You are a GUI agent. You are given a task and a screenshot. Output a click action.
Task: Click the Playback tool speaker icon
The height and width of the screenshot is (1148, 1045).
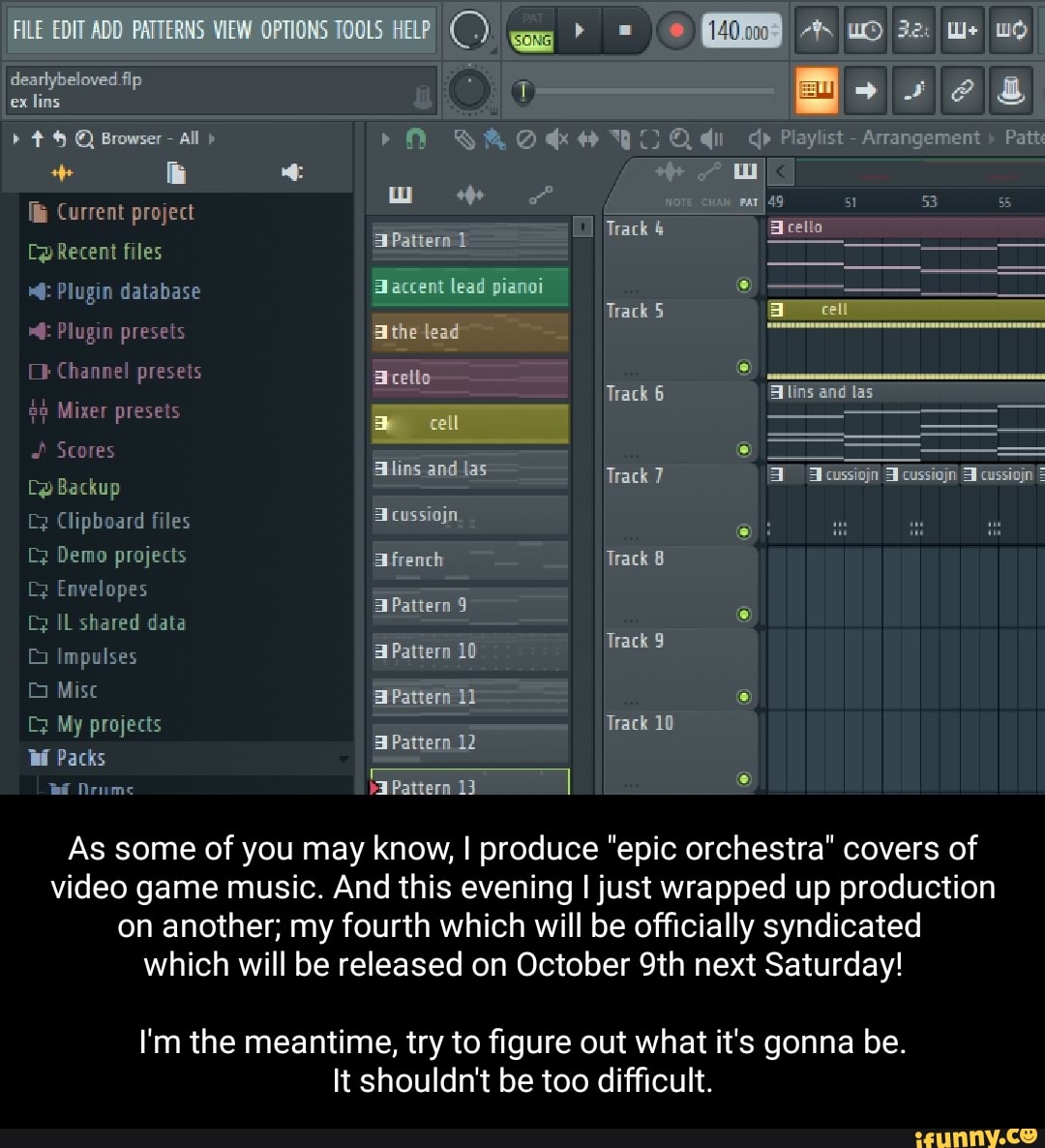[713, 138]
